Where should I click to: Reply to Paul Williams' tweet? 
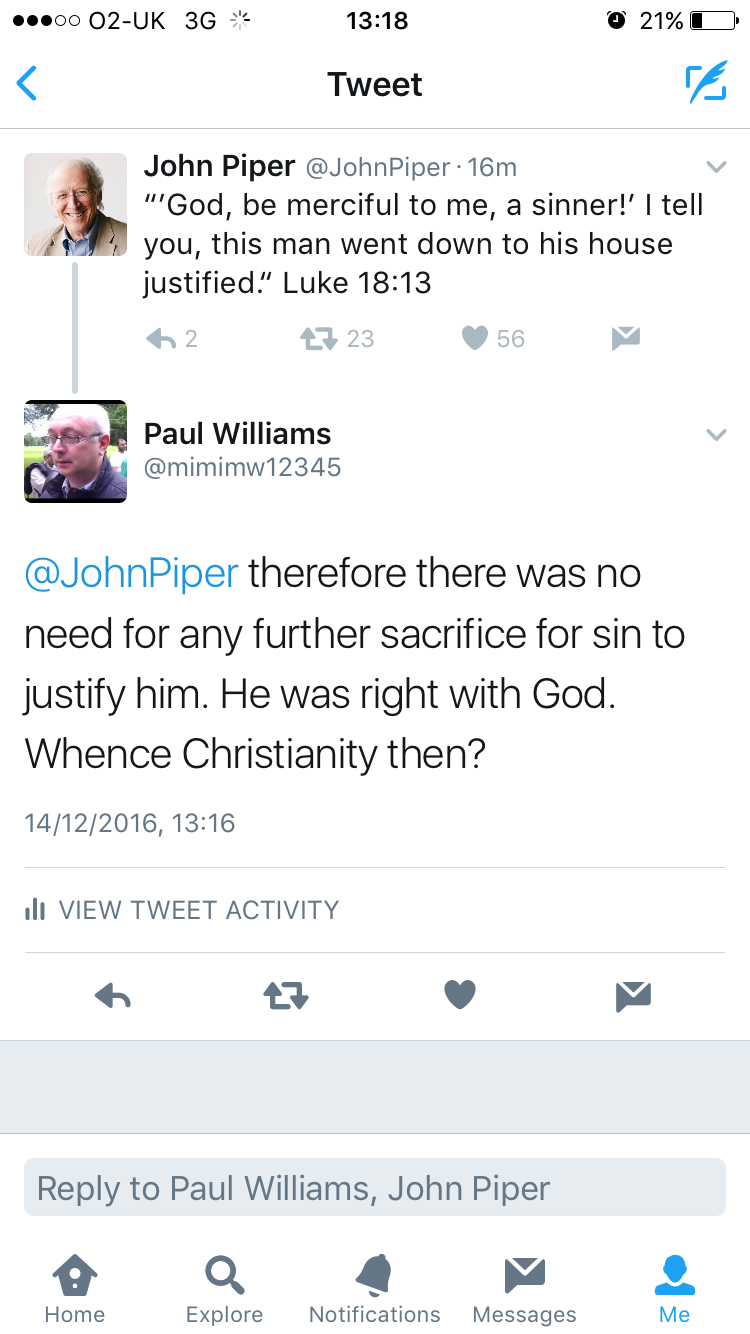click(113, 995)
